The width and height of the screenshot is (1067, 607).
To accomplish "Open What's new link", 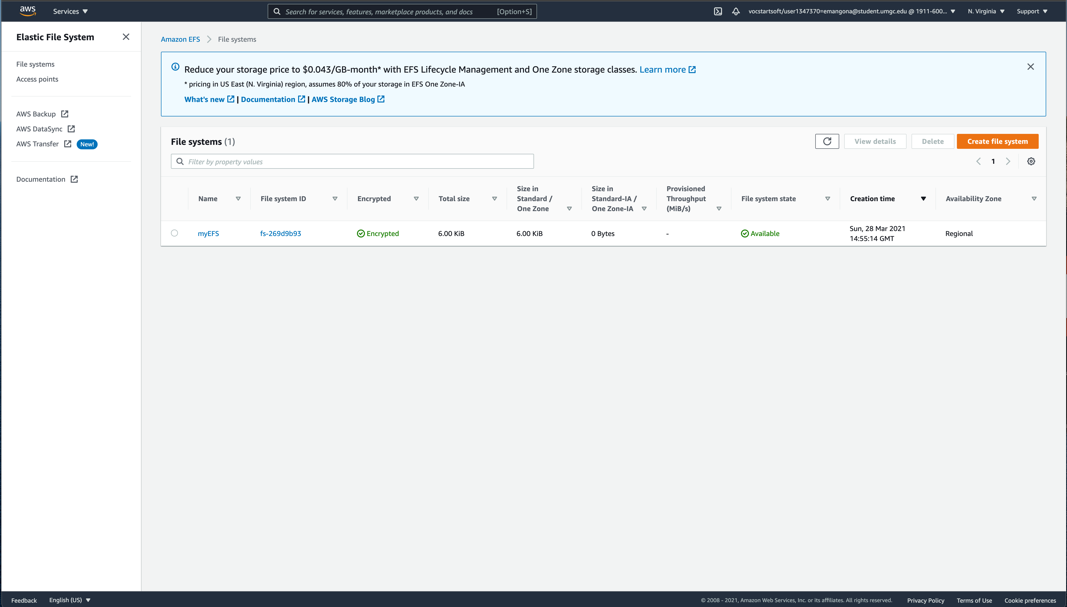I will point(209,99).
